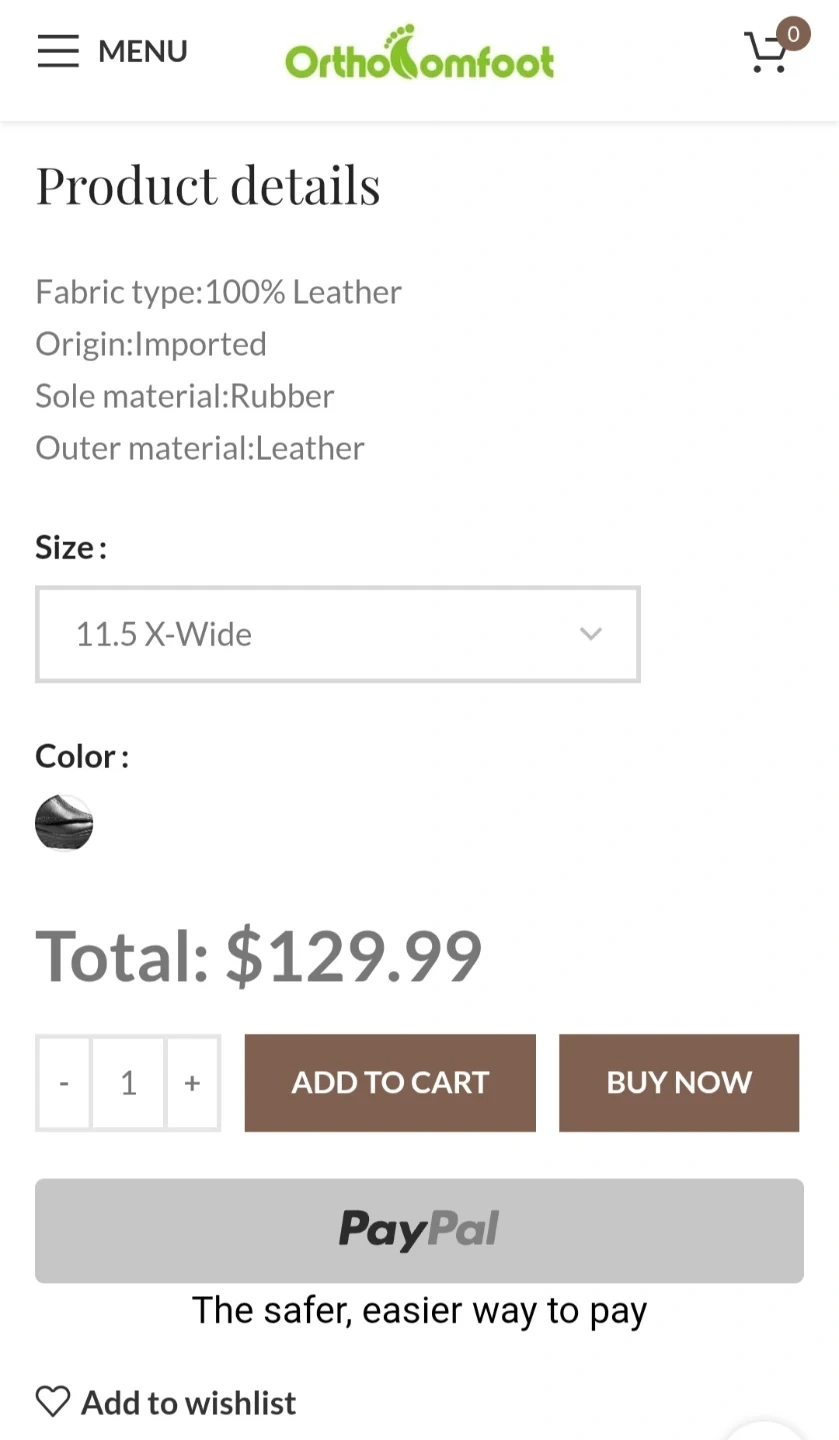Screen dimensions: 839x1440
Task: Click the Total: $129.99 price text
Action: pyautogui.click(x=259, y=956)
